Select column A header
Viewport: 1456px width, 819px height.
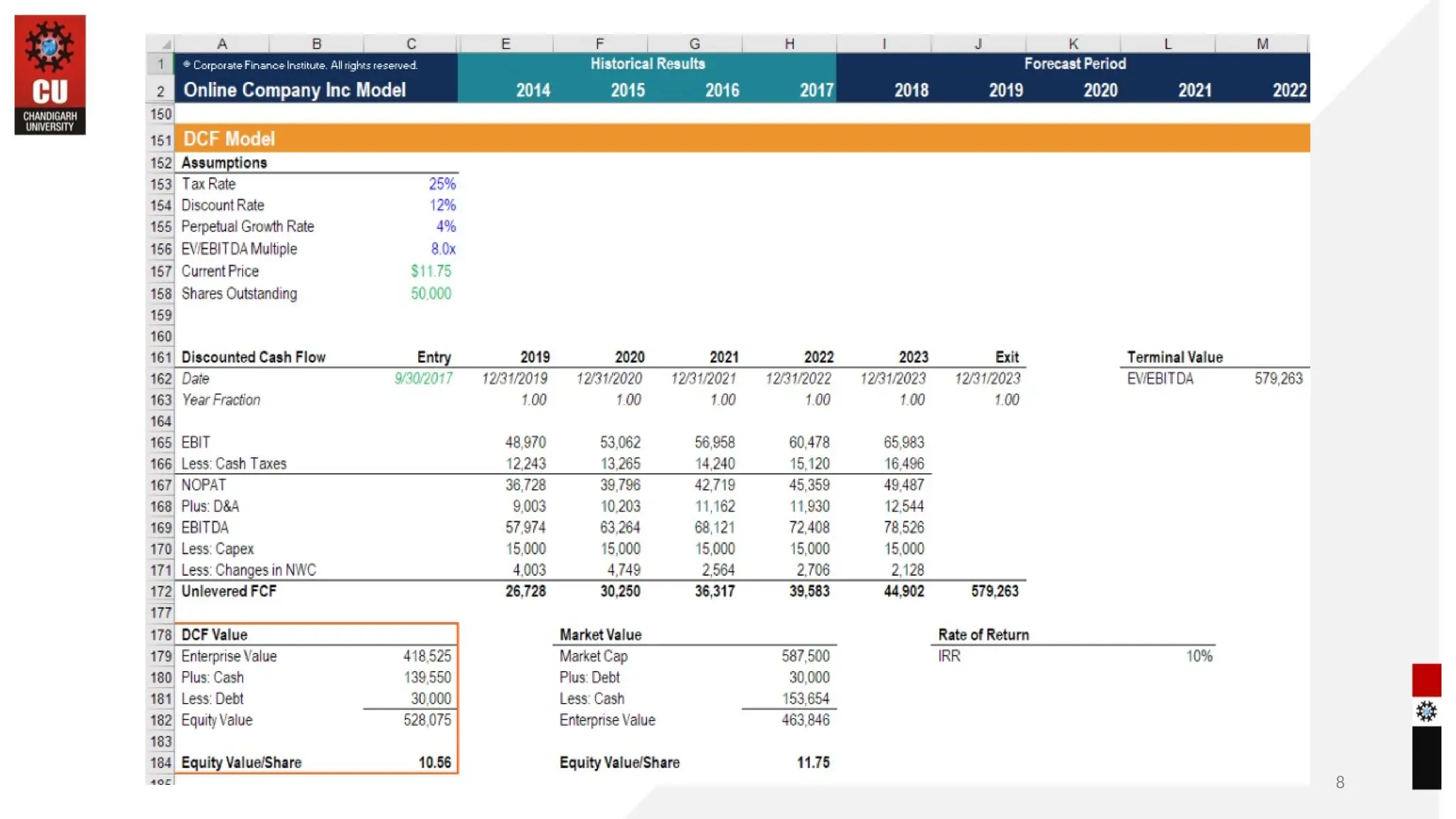click(222, 44)
